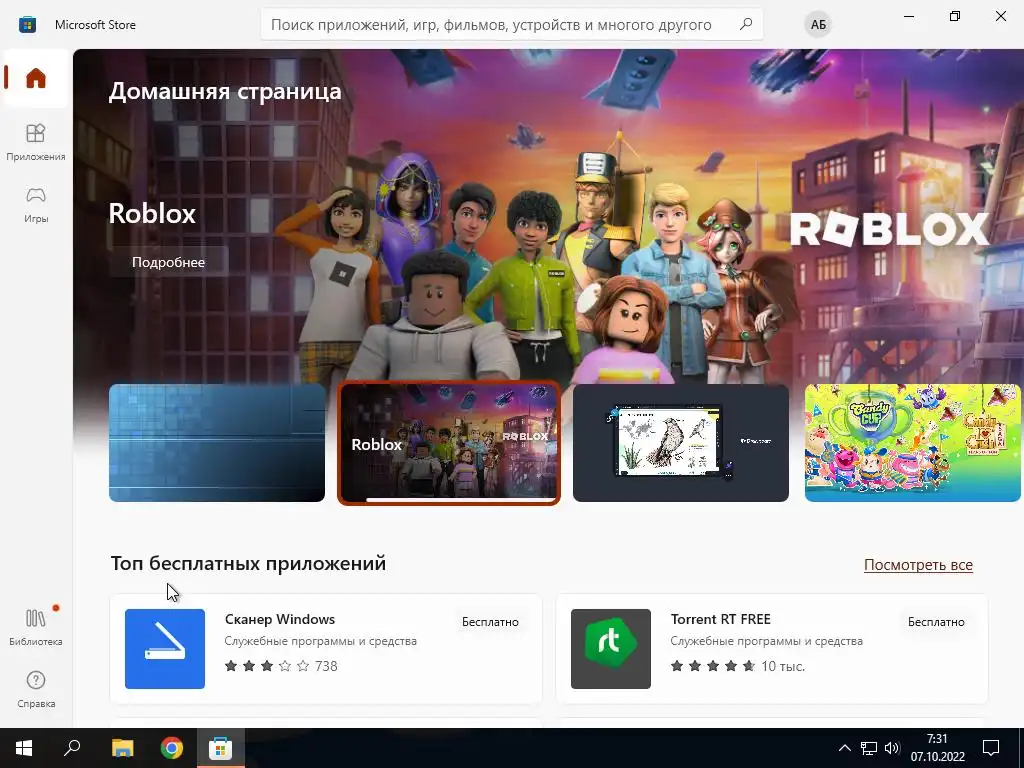
Task: Click Бесплатно for Сканер Windows
Action: (490, 622)
